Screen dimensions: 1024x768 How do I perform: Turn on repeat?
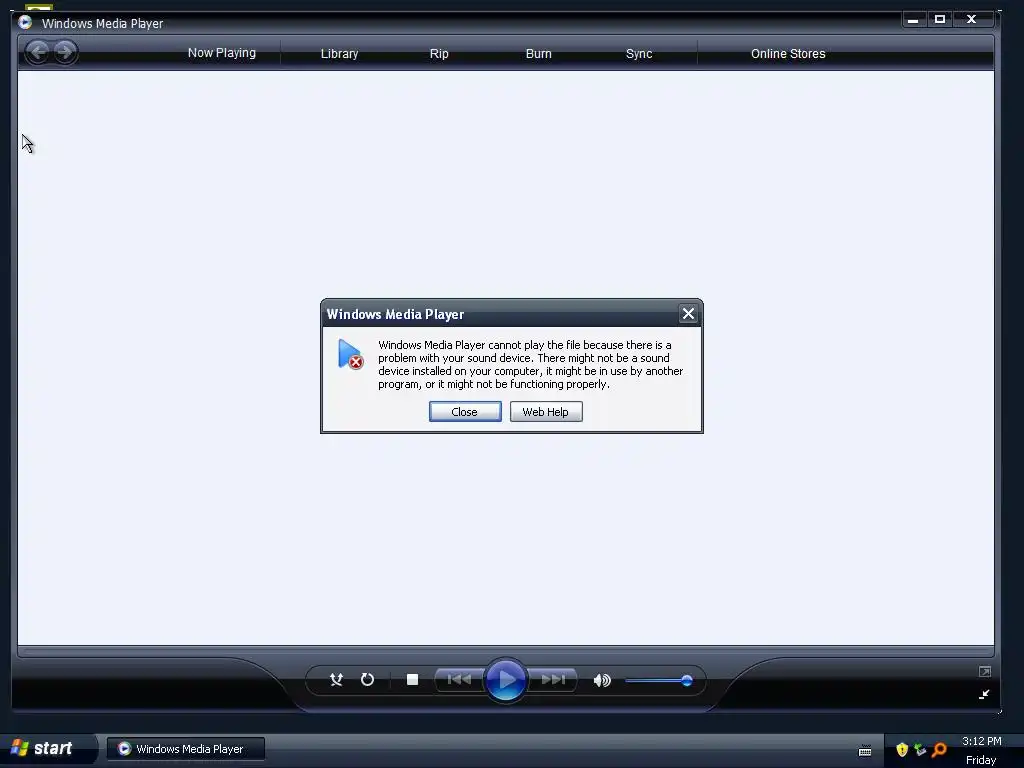pos(368,680)
